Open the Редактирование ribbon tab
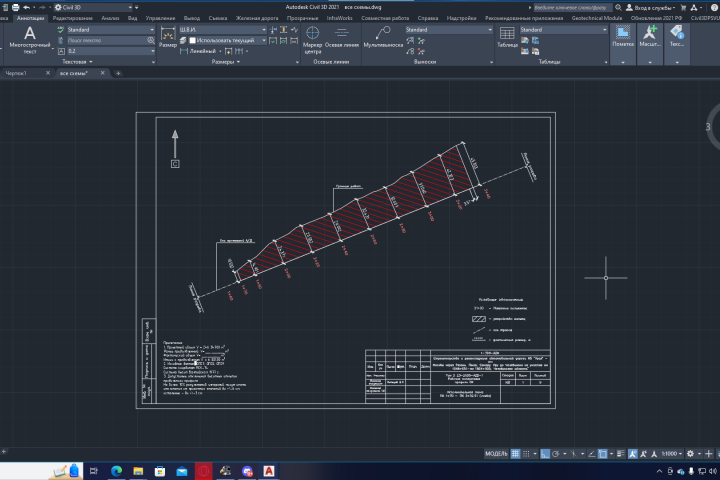Viewport: 720px width, 480px height. click(73, 18)
